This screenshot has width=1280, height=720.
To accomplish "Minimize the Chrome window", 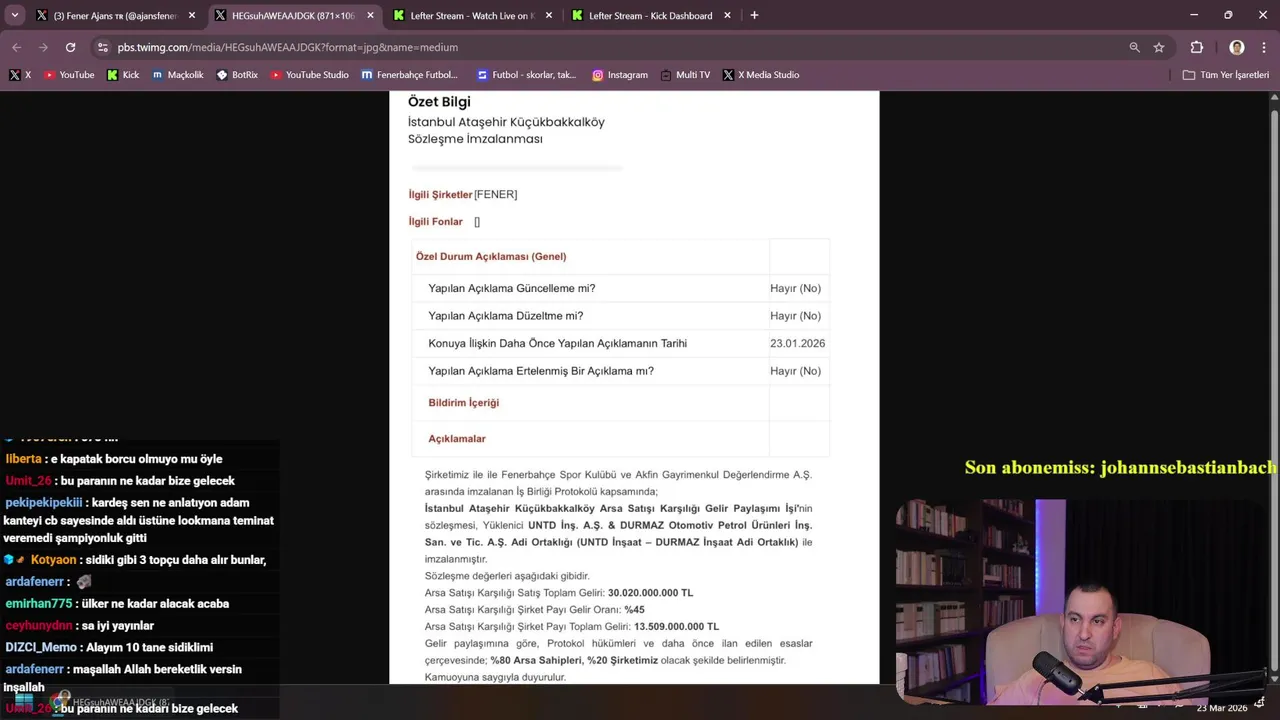I will (1194, 15).
